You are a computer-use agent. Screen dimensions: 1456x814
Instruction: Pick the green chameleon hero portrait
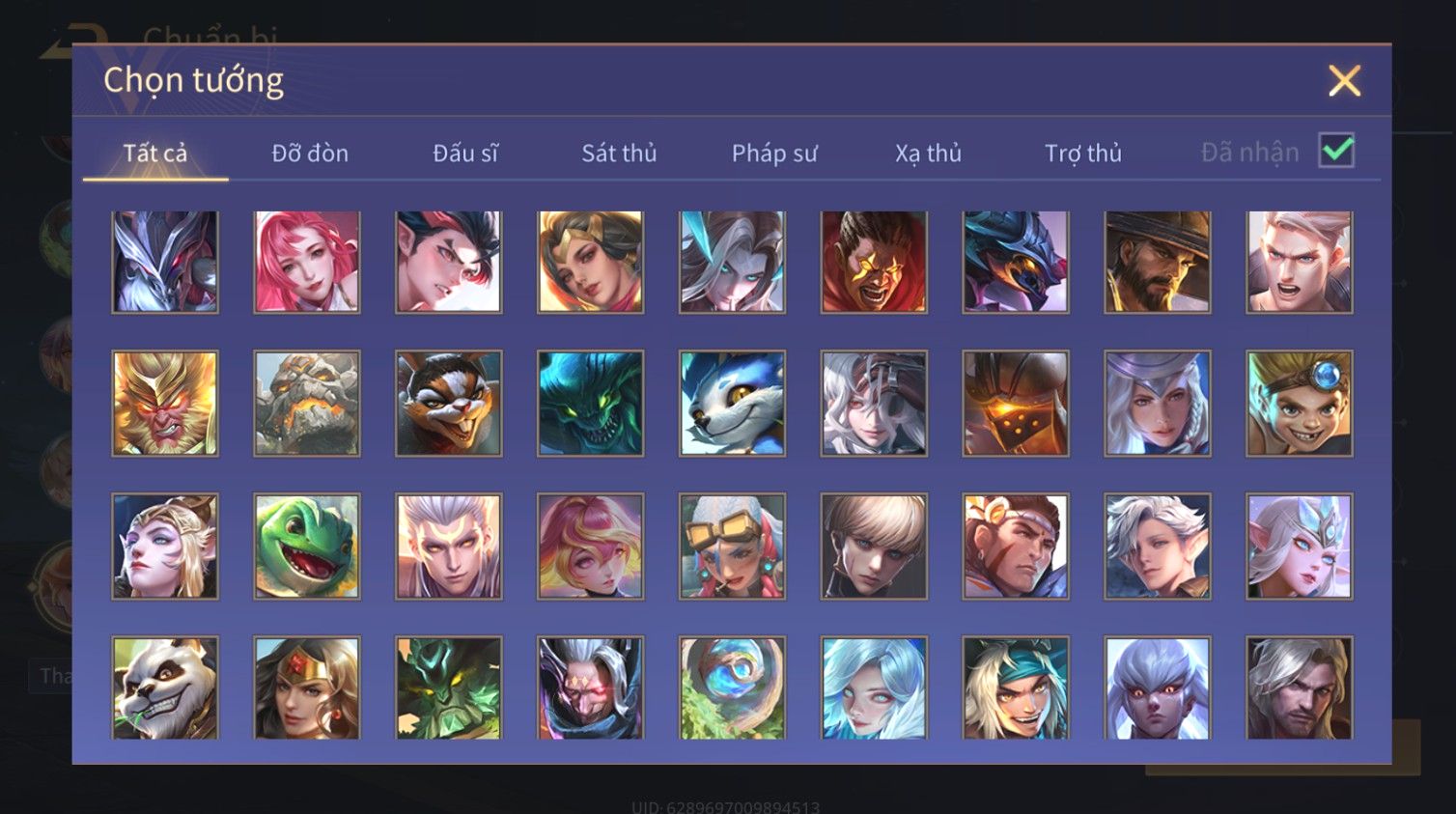coord(307,546)
